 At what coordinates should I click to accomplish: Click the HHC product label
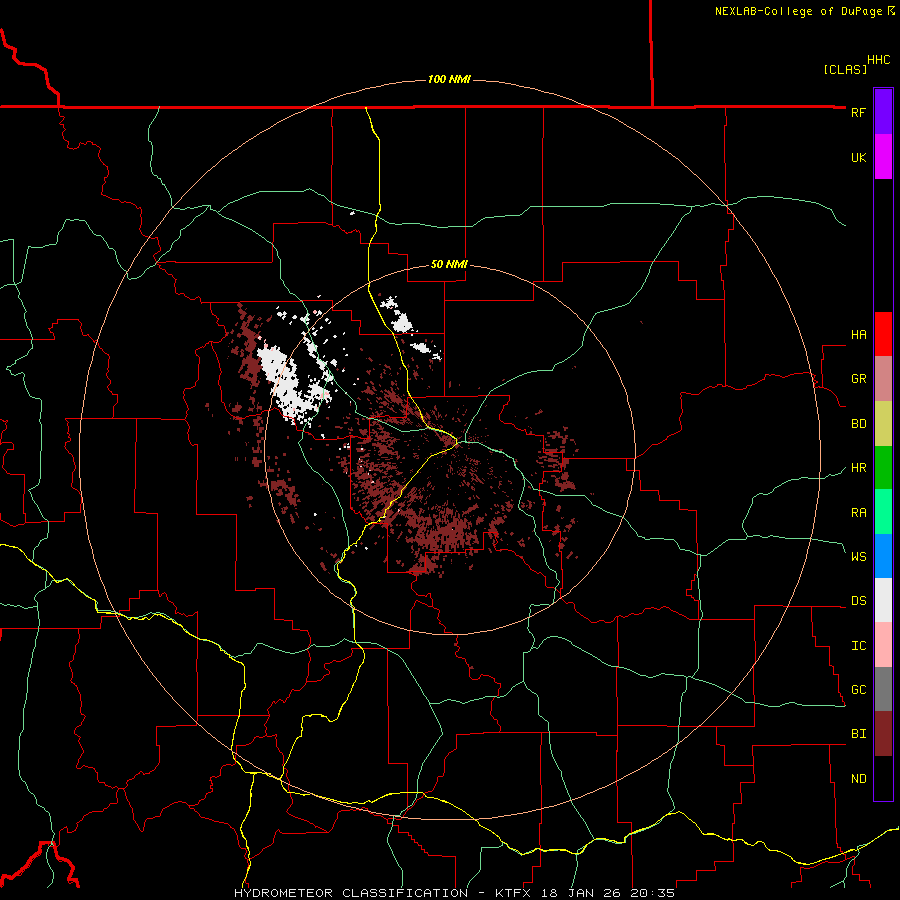click(x=879, y=60)
